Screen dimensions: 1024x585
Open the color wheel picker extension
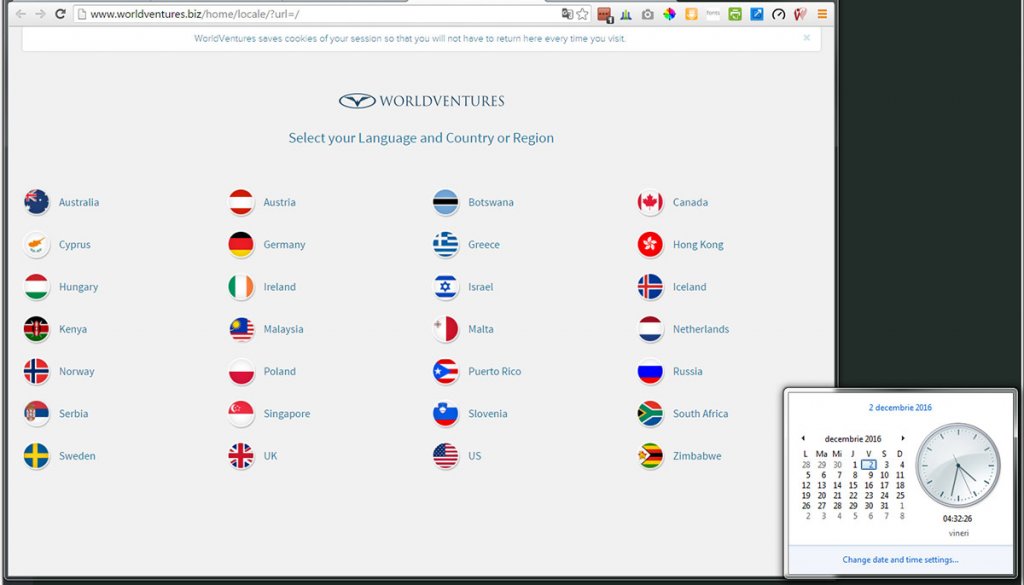click(669, 14)
